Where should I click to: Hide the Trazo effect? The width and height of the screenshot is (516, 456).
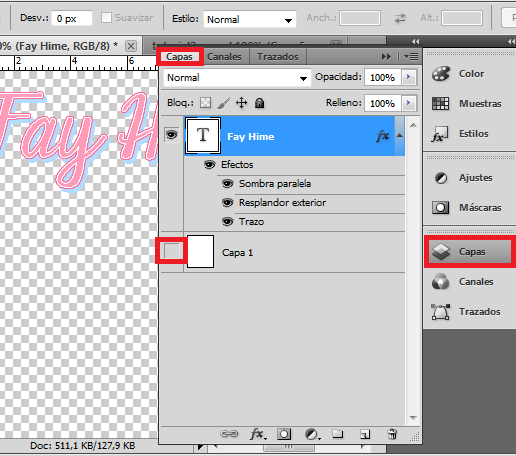(x=227, y=222)
